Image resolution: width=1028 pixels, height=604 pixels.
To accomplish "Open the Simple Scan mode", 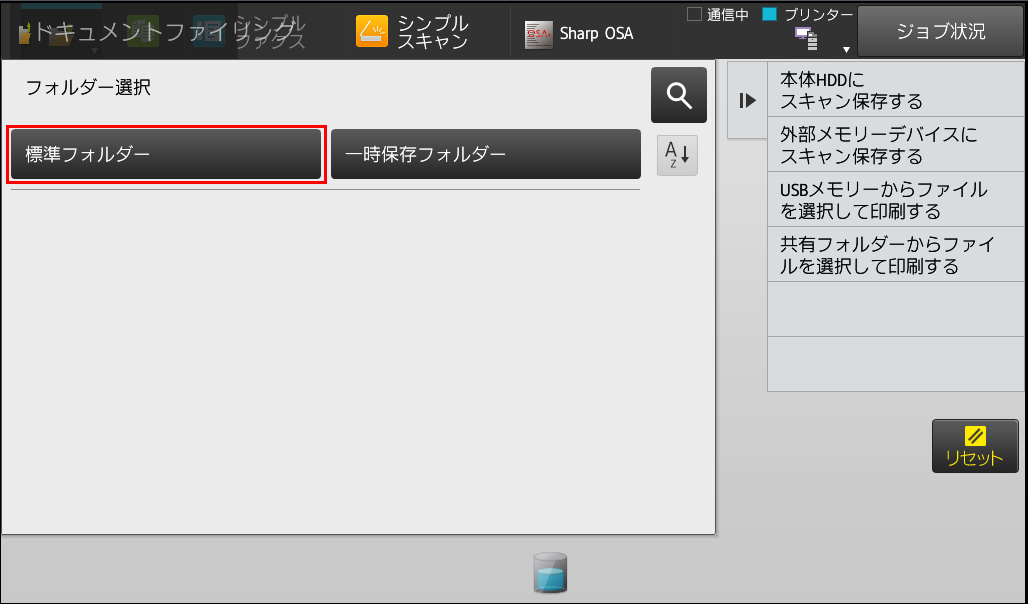I will (x=413, y=32).
